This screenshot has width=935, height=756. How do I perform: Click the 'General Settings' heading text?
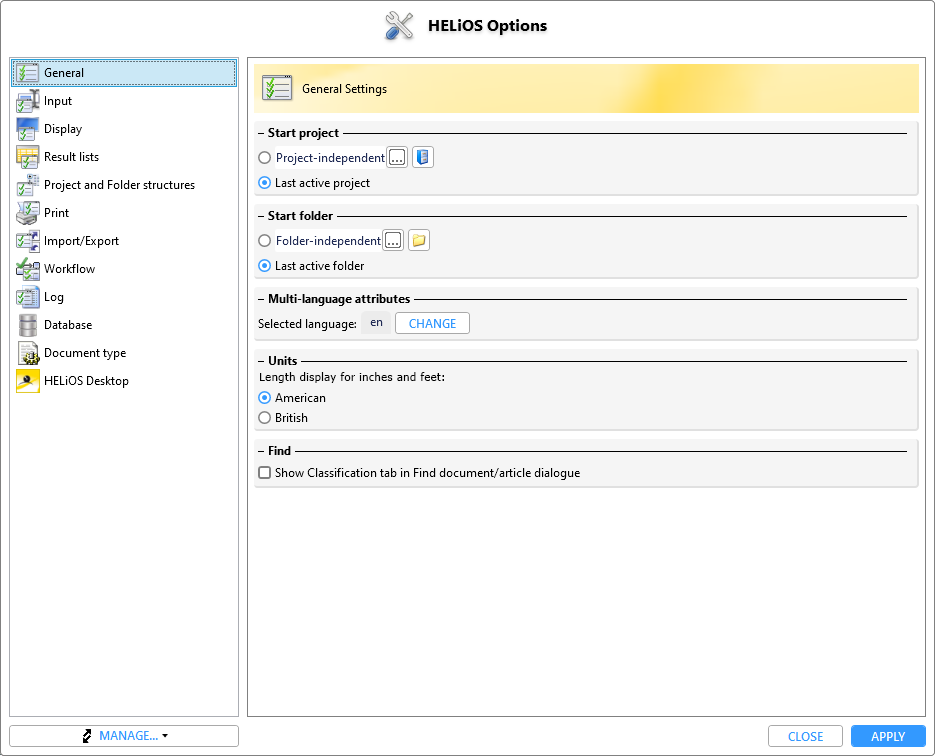[x=344, y=89]
